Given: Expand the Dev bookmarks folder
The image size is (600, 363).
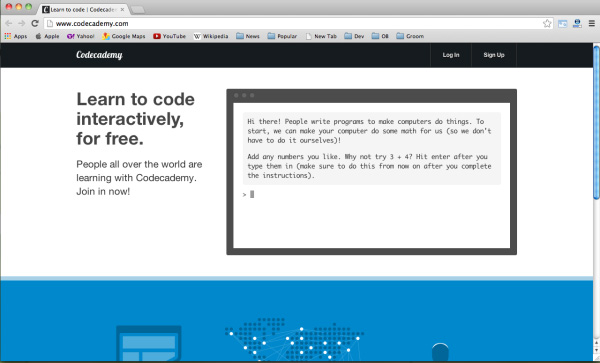Looking at the screenshot, I should pyautogui.click(x=354, y=36).
